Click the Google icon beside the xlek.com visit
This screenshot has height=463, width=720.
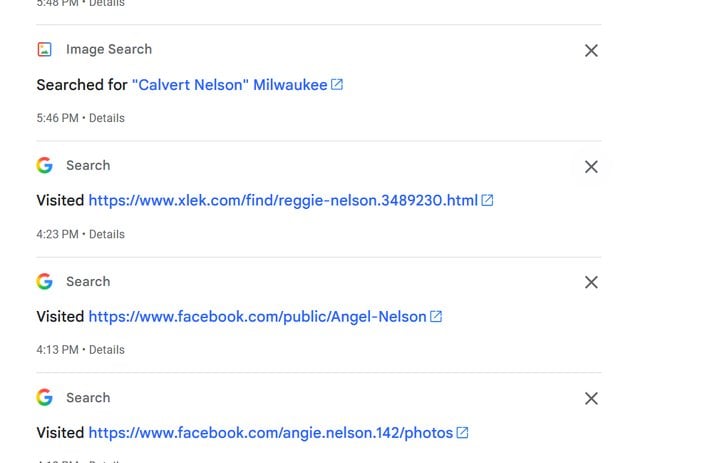pos(44,165)
